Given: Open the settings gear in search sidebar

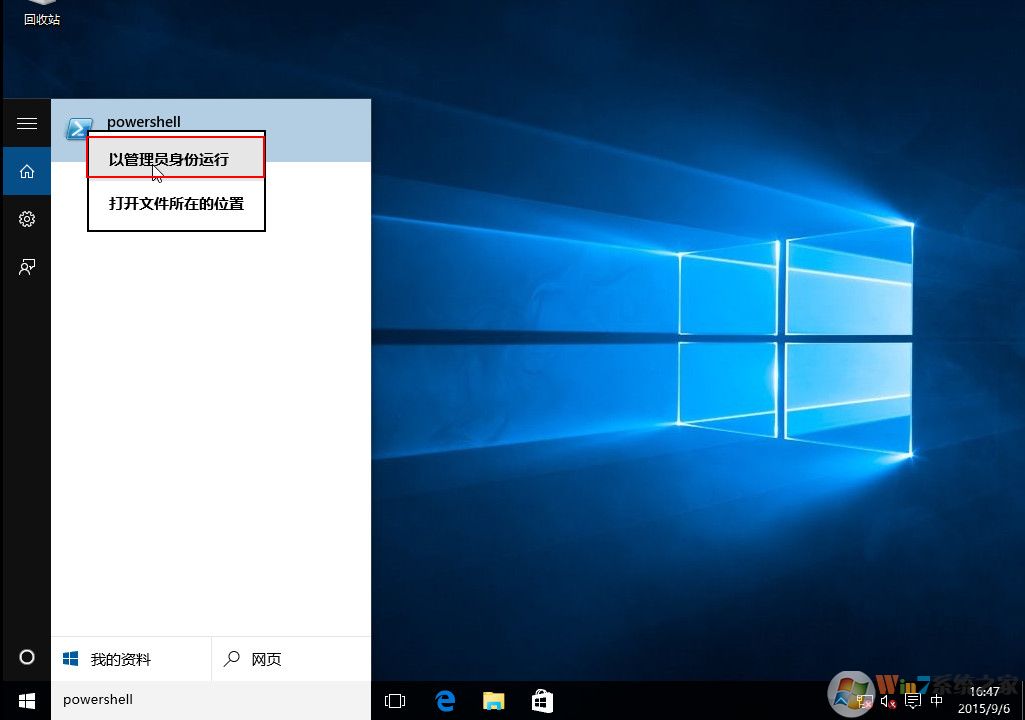Looking at the screenshot, I should point(27,219).
